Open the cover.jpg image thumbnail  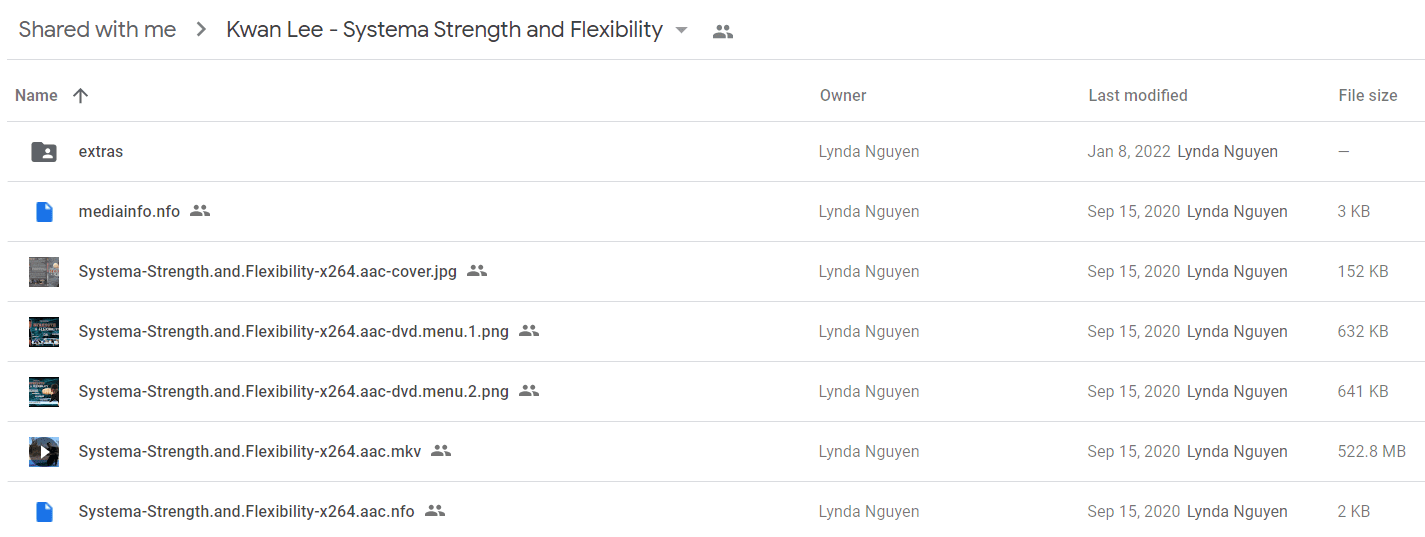click(x=44, y=272)
